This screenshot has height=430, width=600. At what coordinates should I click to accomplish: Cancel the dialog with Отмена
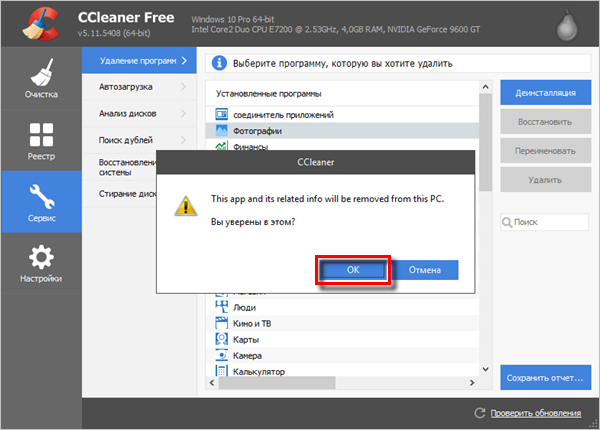pyautogui.click(x=425, y=270)
